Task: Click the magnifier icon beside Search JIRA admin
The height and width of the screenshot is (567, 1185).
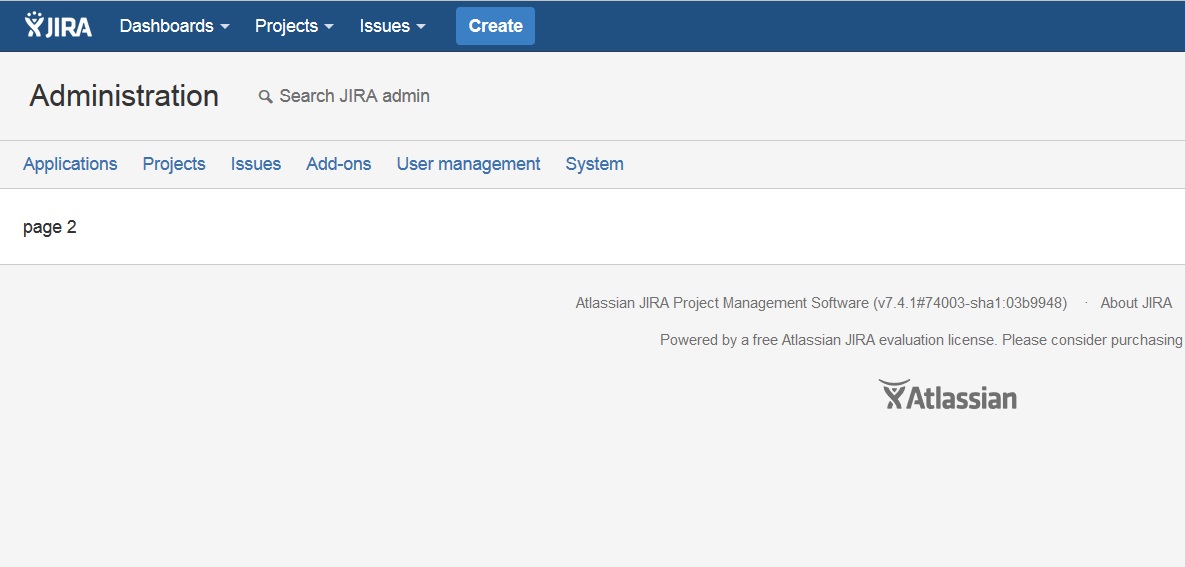Action: point(265,97)
